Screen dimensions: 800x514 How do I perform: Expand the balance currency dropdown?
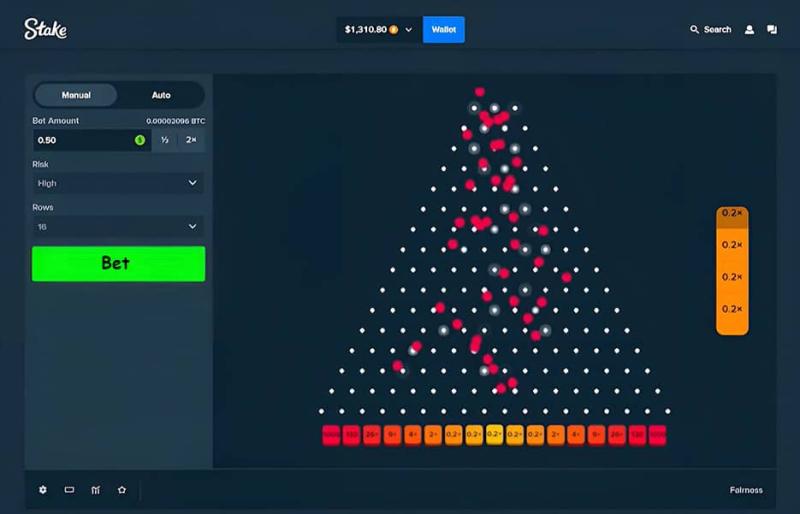click(x=408, y=30)
